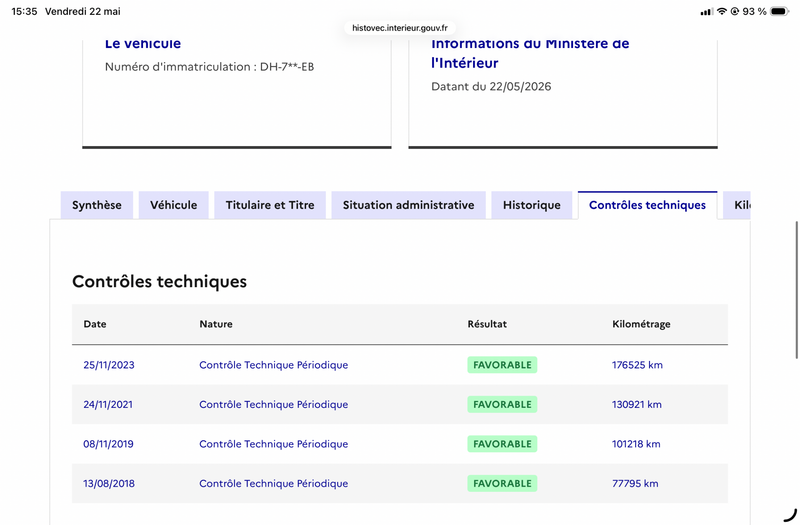Click the 176525 km mileage value
This screenshot has height=525, width=800.
coord(637,365)
